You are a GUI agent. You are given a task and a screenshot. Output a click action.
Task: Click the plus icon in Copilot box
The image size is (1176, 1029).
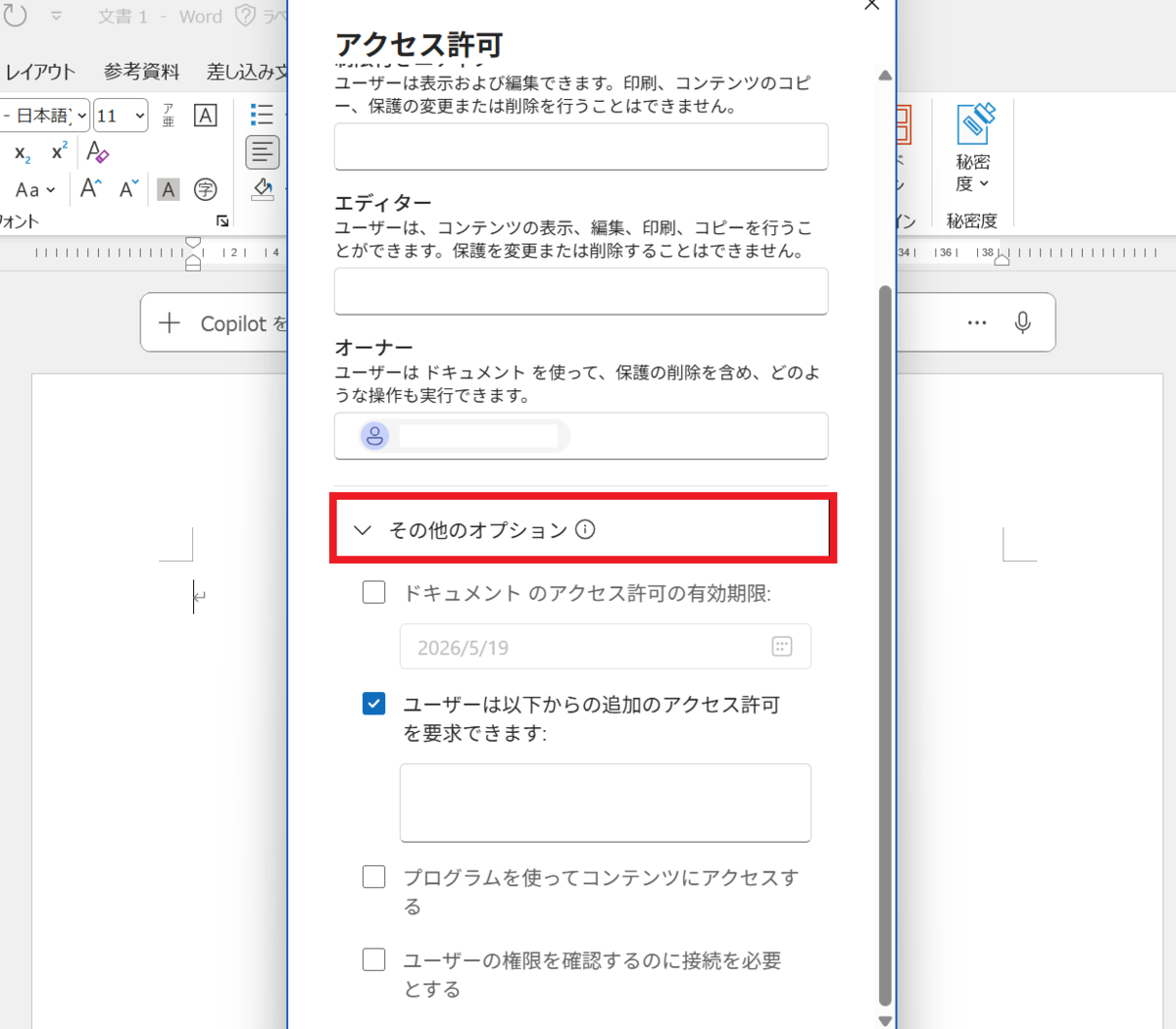[170, 322]
